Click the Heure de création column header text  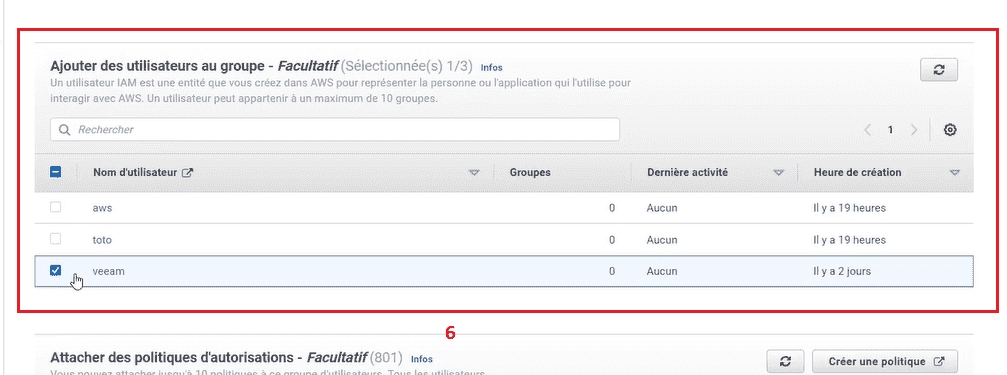(x=857, y=173)
